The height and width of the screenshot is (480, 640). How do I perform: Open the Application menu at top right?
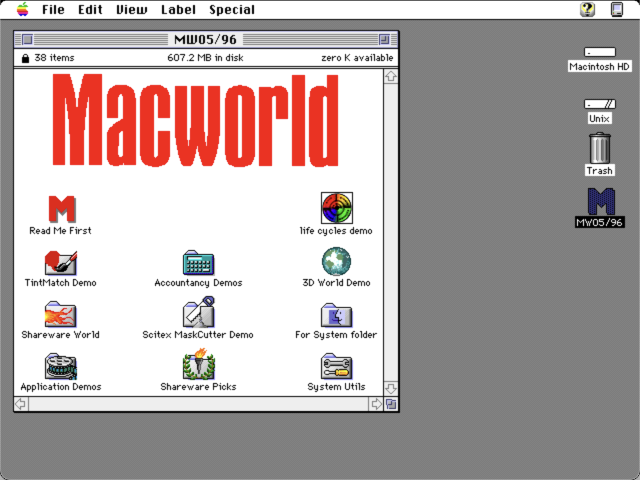tap(617, 9)
